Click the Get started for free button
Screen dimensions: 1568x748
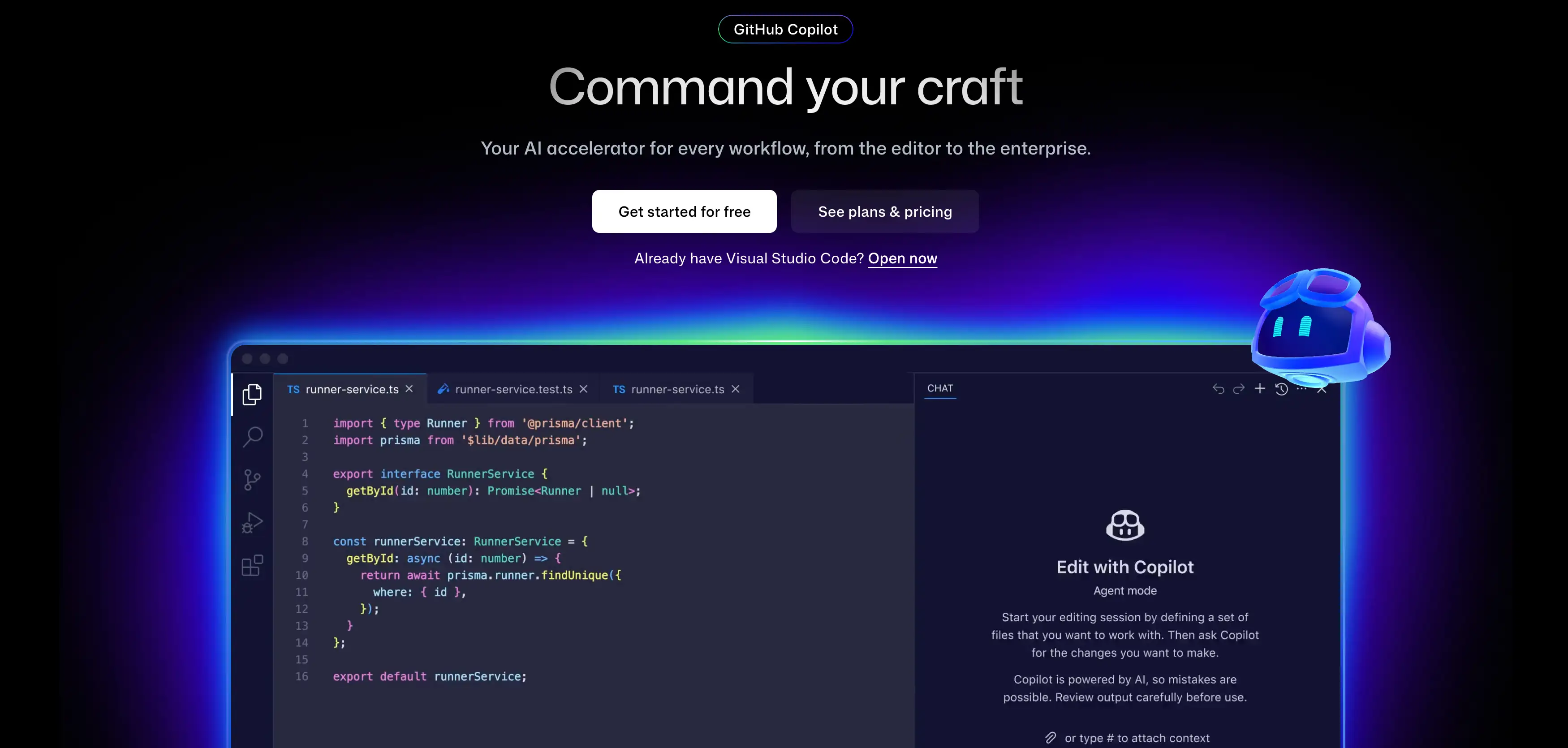tap(684, 211)
